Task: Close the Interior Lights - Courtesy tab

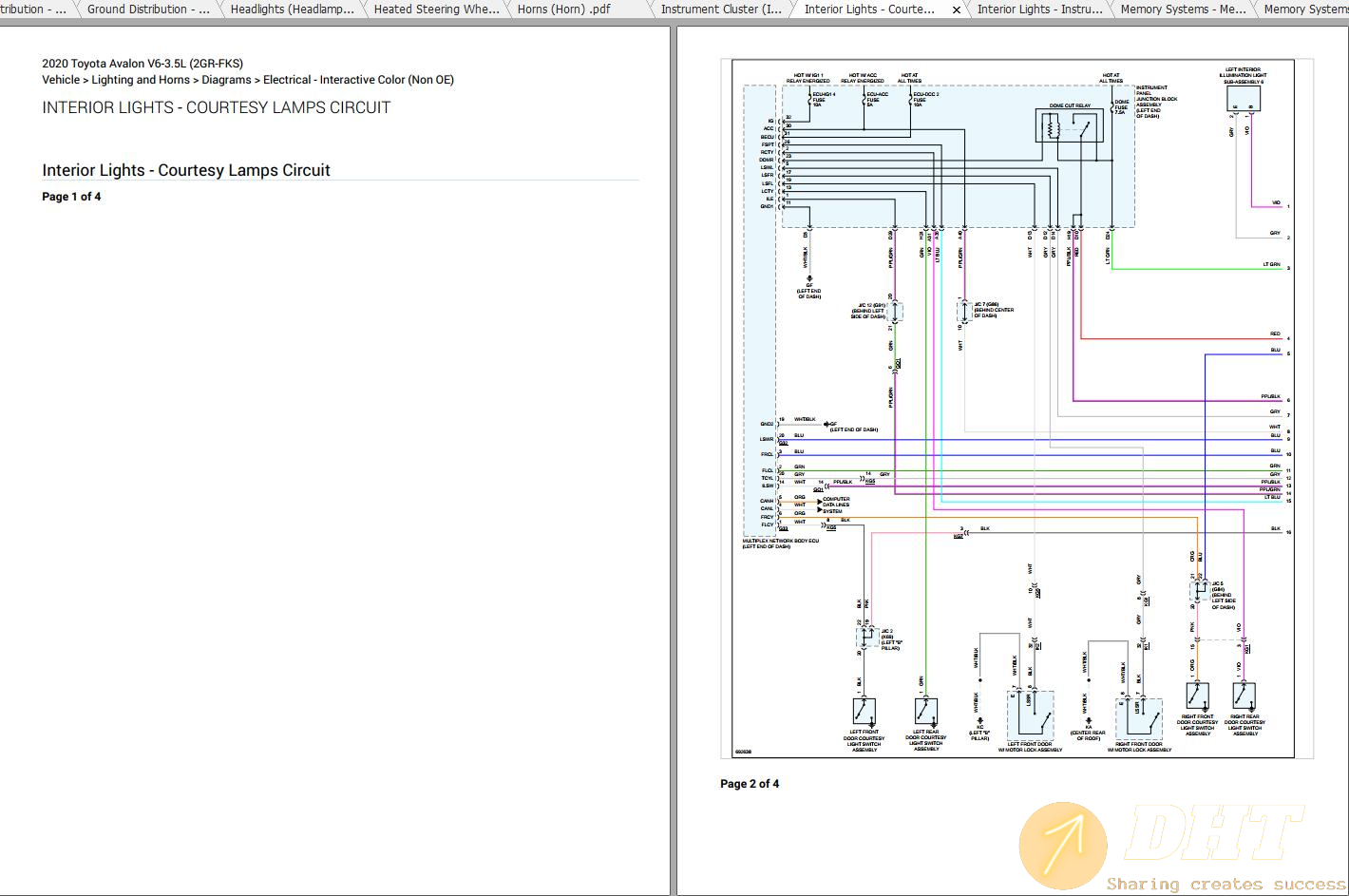Action: click(x=956, y=10)
